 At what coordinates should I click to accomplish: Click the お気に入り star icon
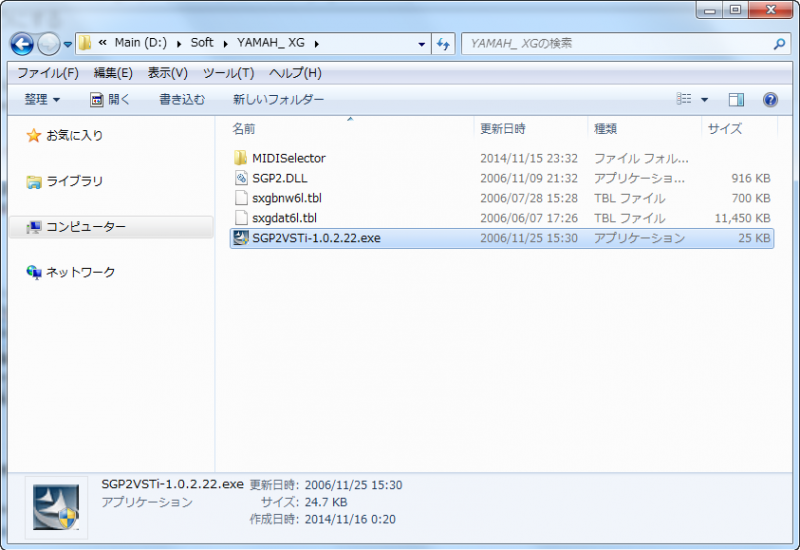point(34,136)
